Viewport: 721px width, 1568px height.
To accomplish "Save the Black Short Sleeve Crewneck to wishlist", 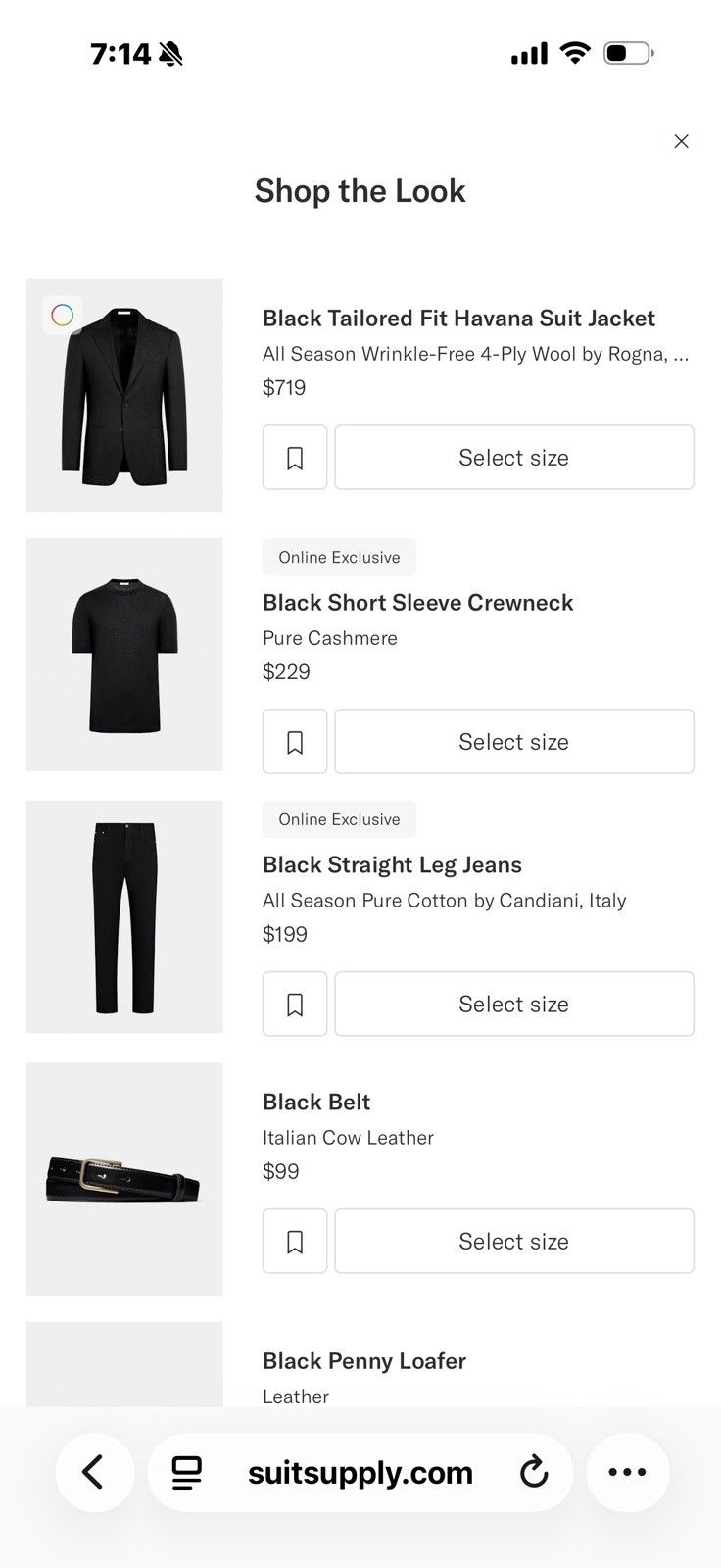I will [295, 742].
